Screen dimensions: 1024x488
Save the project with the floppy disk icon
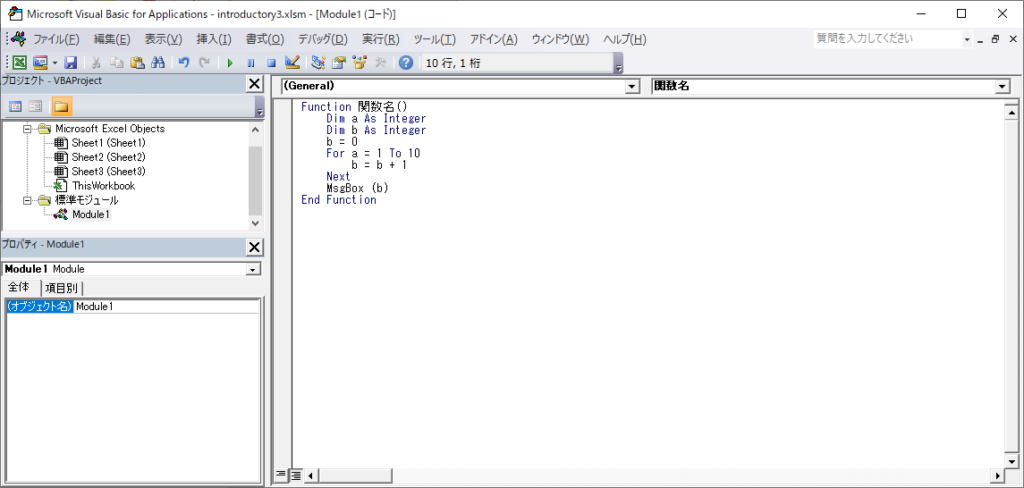[70, 62]
